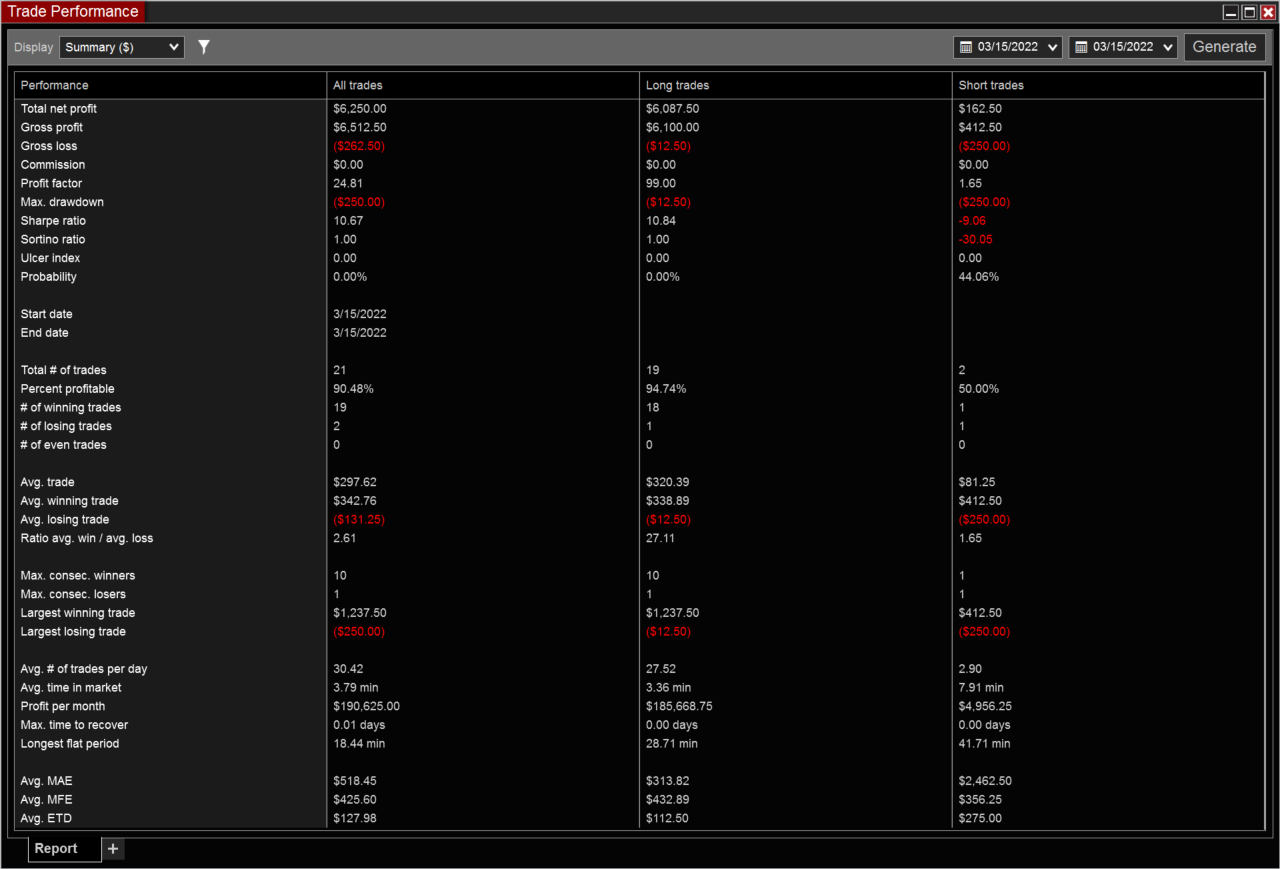Click the Sharpe ratio row label
This screenshot has height=869, width=1280.
click(x=54, y=221)
